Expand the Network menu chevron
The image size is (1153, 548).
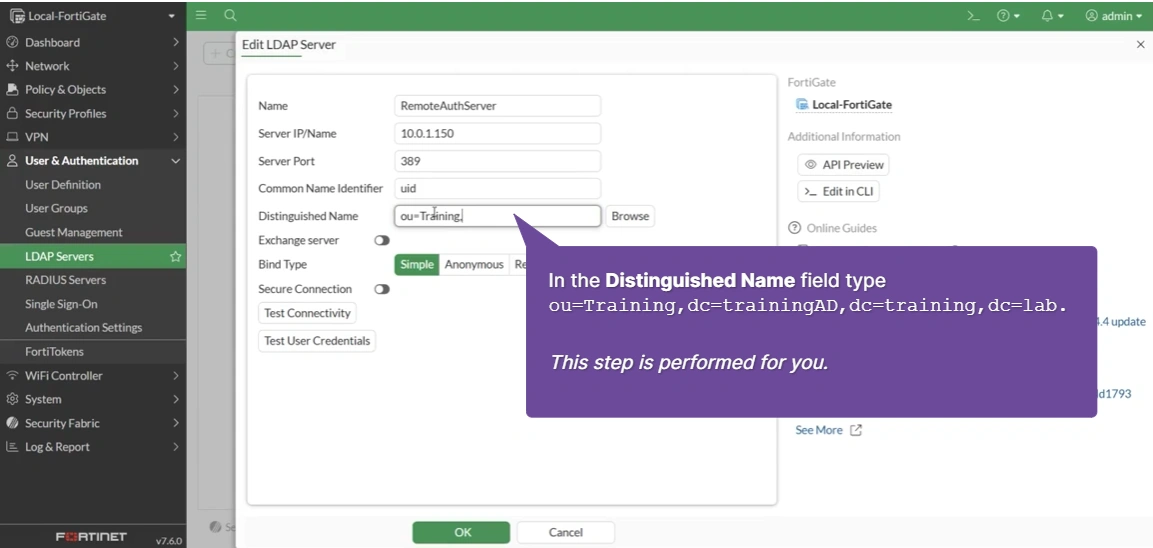pos(176,65)
